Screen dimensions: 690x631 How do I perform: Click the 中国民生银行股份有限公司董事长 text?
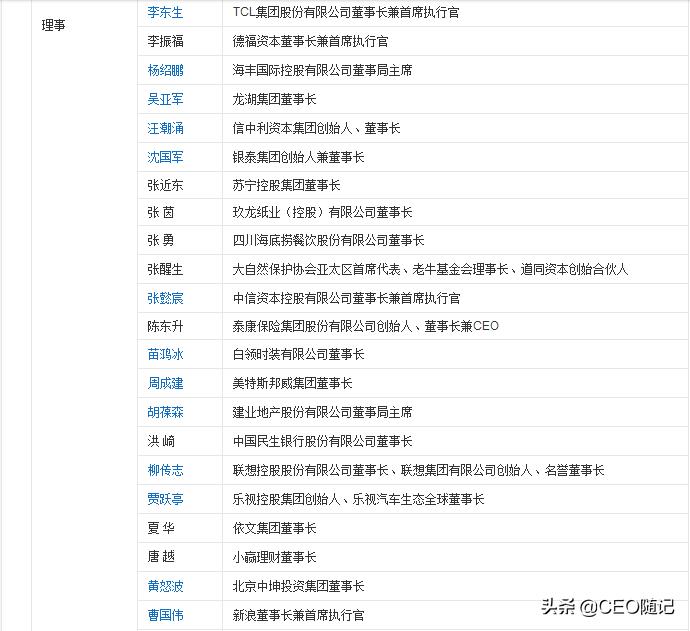[x=322, y=441]
